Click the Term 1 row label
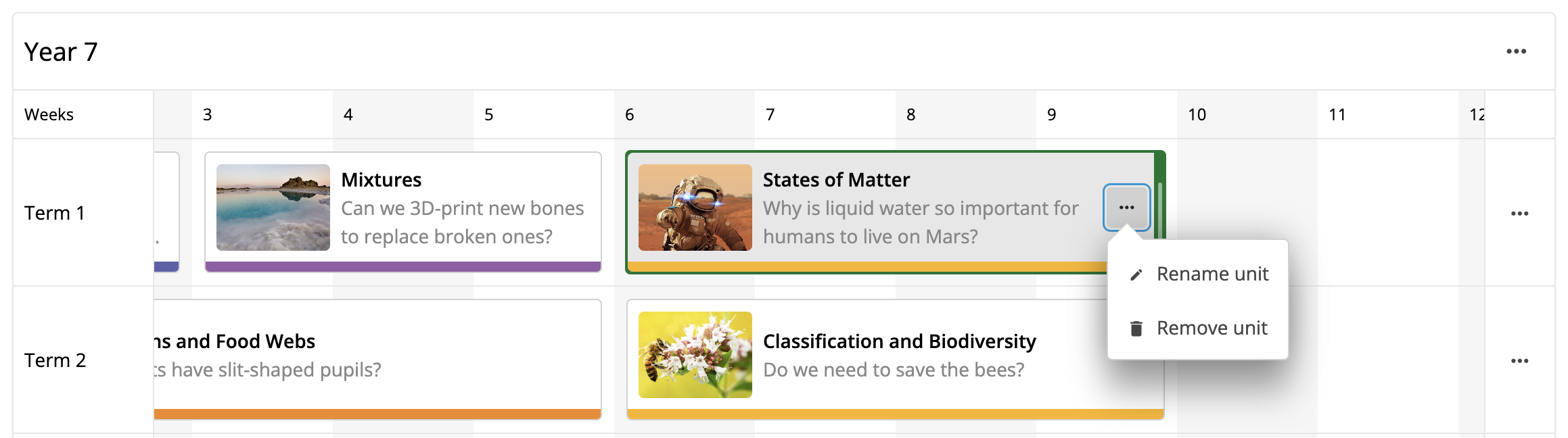Screen dimensions: 1568x438 coord(55,214)
